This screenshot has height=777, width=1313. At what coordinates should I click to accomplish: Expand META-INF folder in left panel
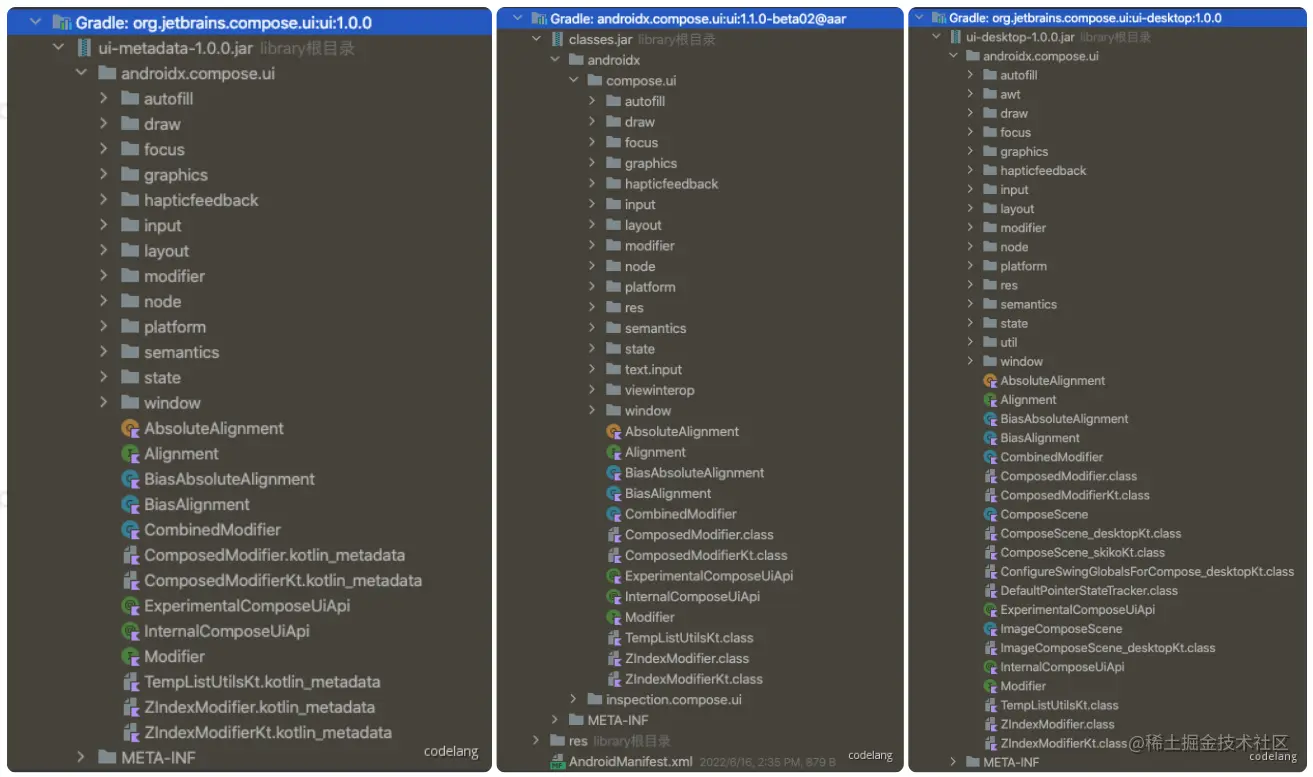click(81, 758)
